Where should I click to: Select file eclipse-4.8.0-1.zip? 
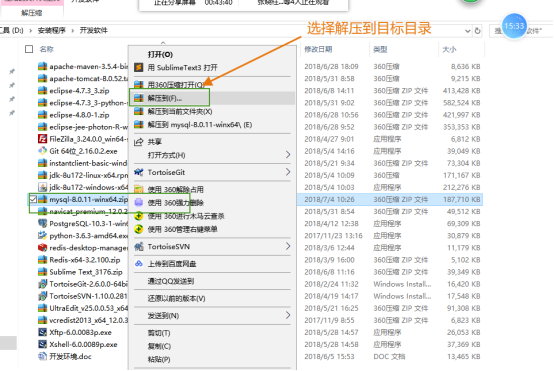[79, 115]
